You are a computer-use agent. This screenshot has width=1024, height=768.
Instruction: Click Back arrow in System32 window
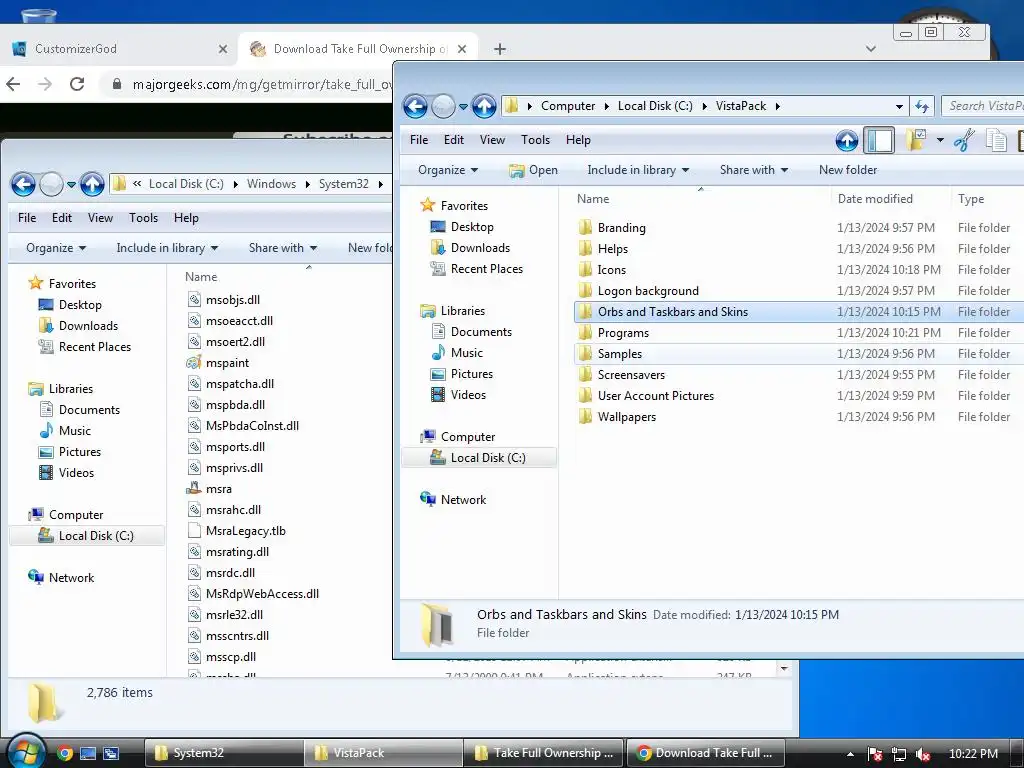coord(24,184)
